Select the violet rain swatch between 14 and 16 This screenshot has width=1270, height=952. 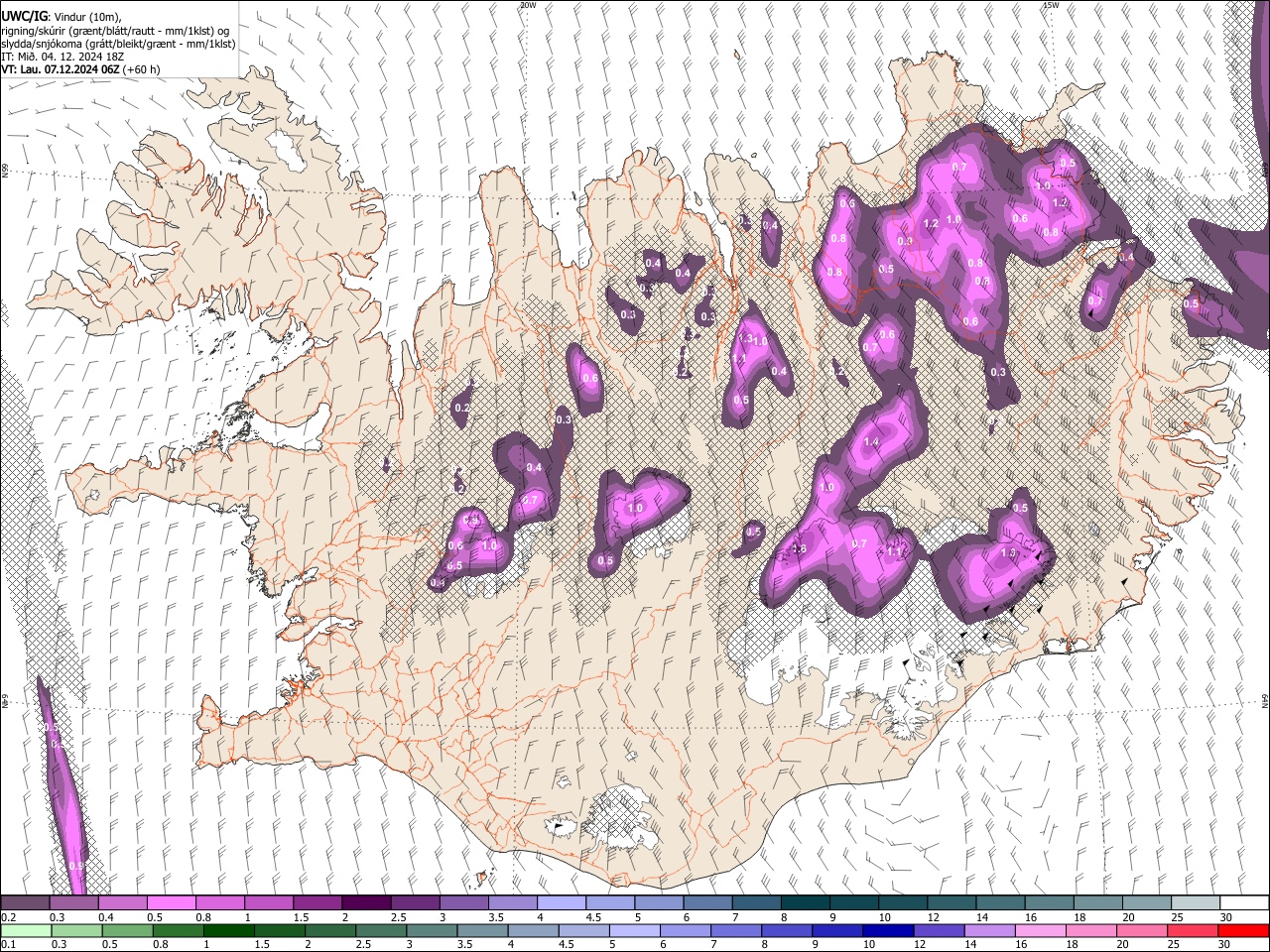click(x=991, y=930)
